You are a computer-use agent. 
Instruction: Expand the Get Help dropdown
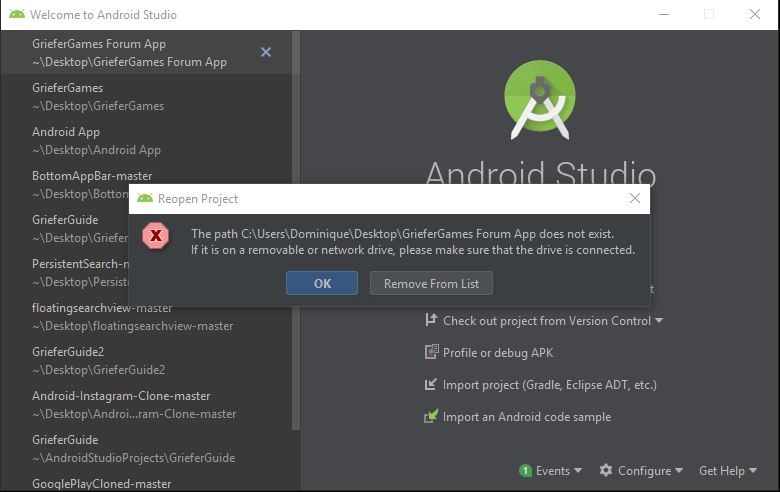click(728, 471)
